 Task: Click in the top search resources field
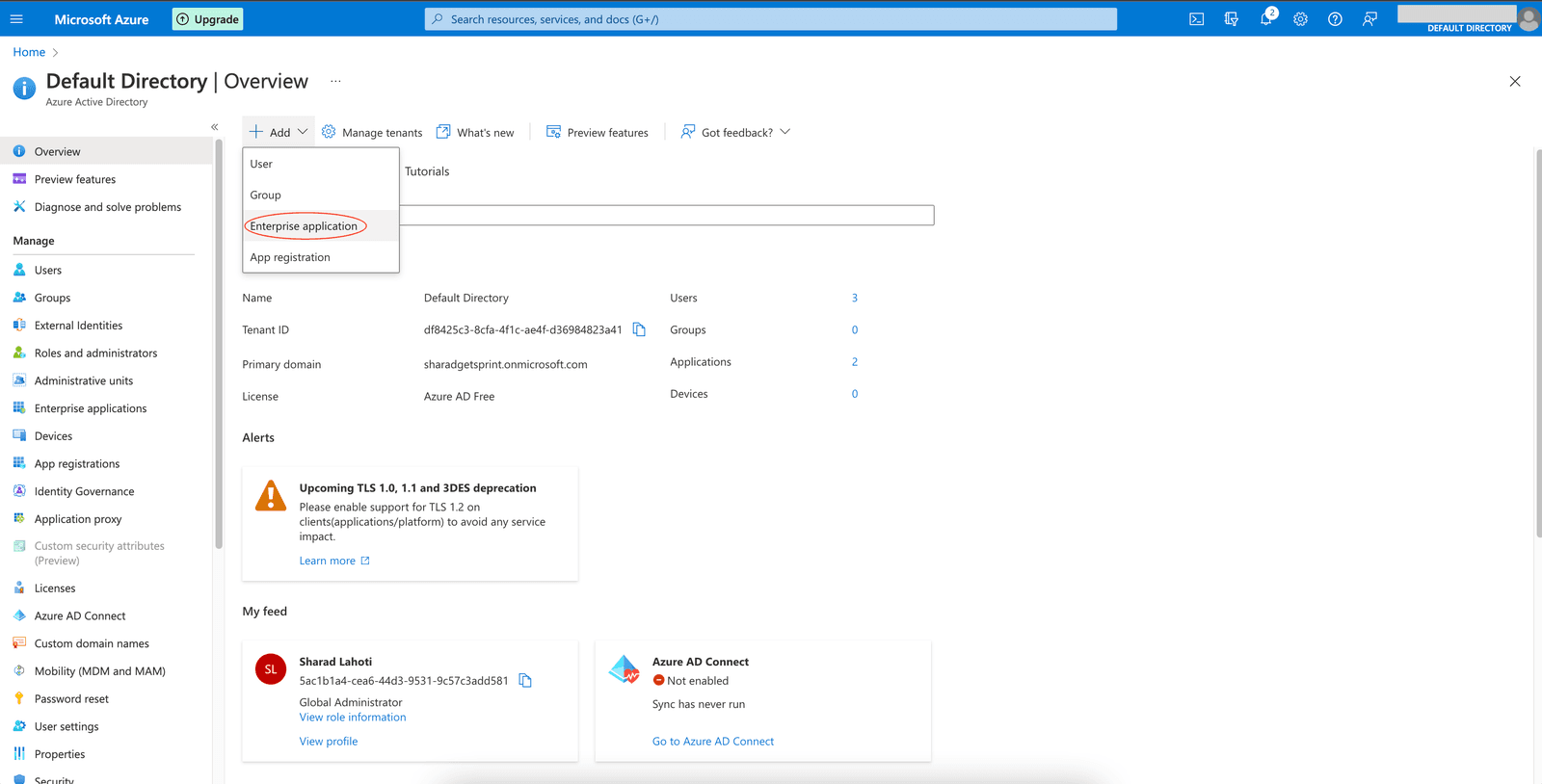[x=771, y=19]
